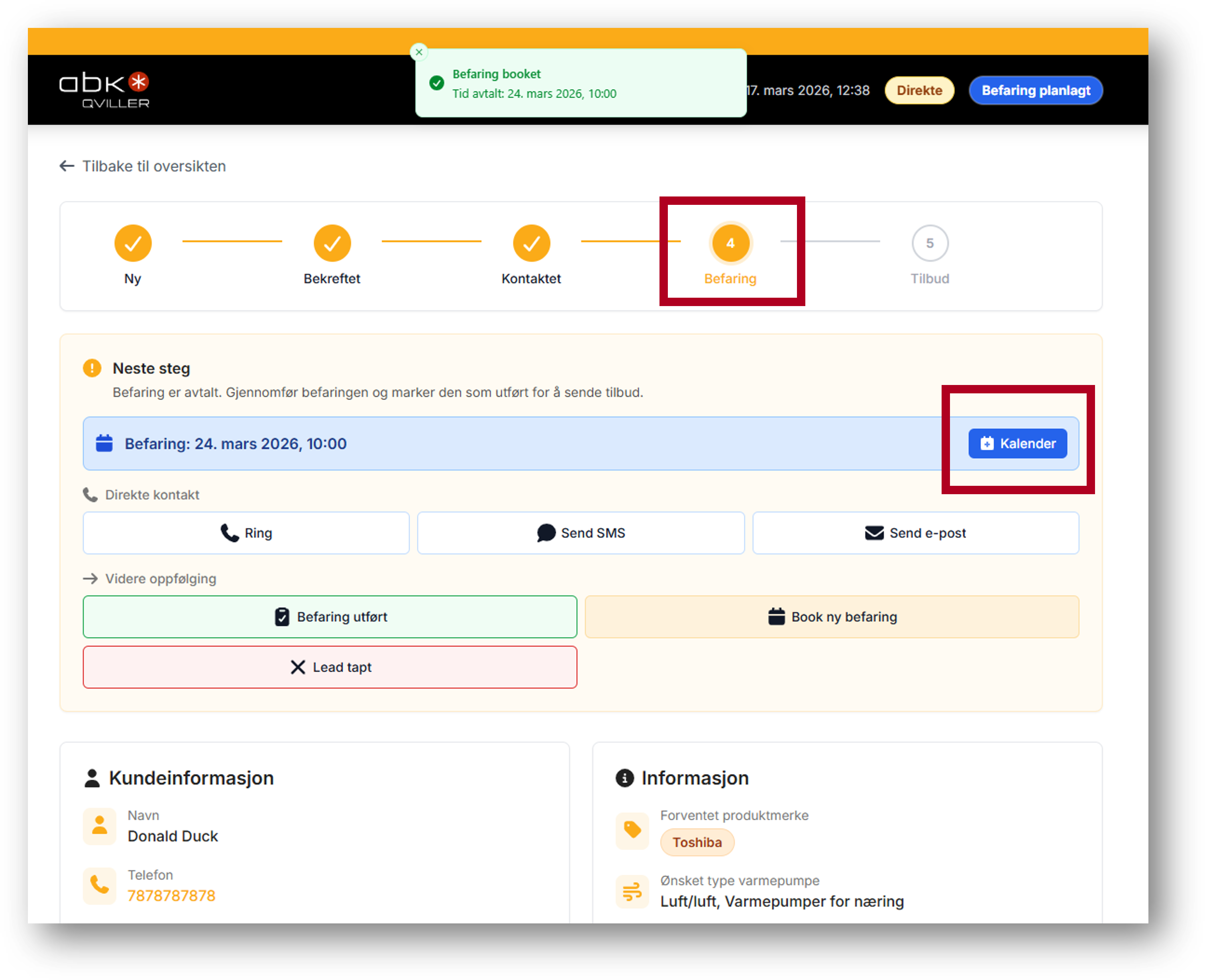Mark Lead tapt
Screen dimensions: 1205x980
tap(330, 667)
